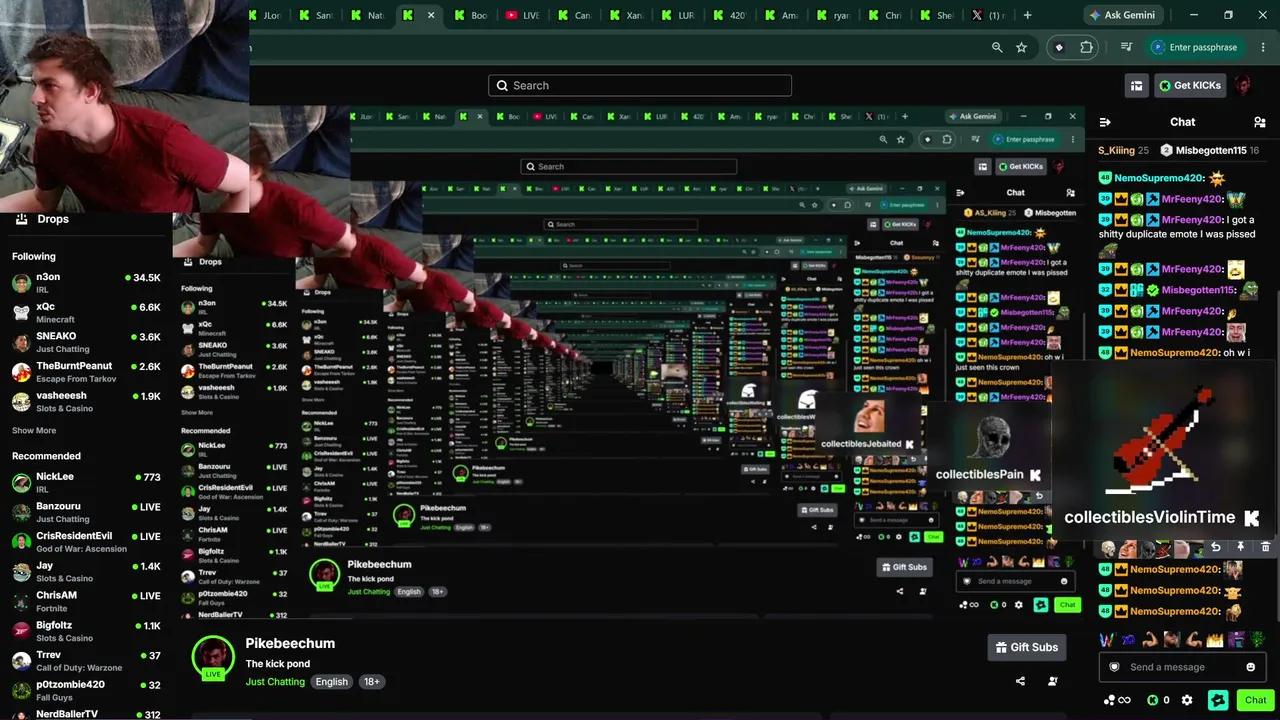Switch to the outer 'ryan' browser tab
The height and width of the screenshot is (720, 1280).
pos(833,15)
